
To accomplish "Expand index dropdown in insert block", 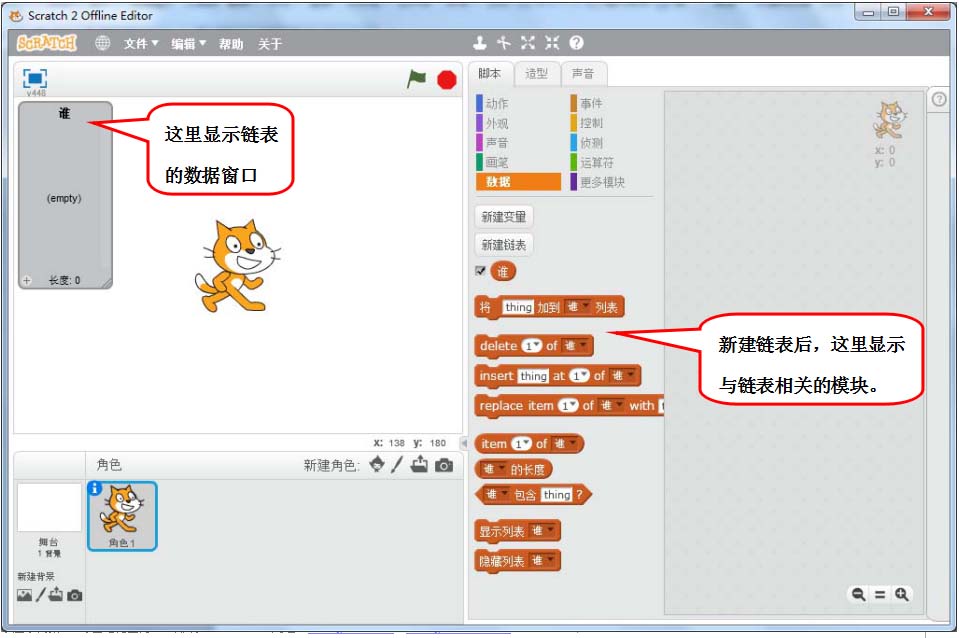I will 579,376.
